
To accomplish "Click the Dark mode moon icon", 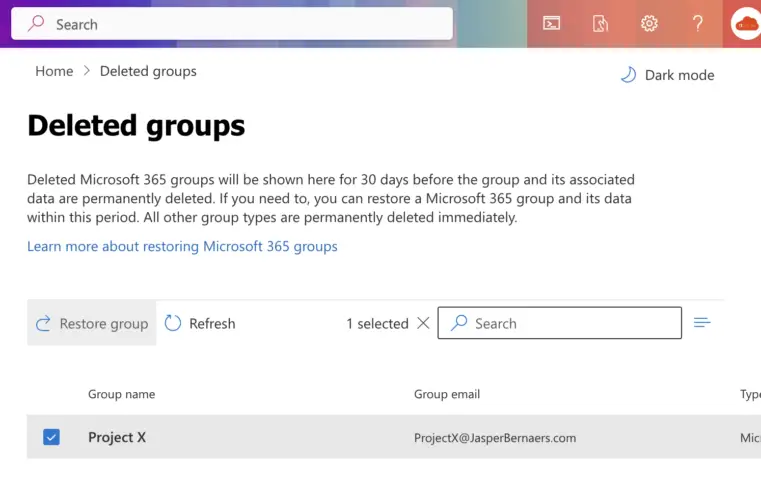I will pyautogui.click(x=629, y=75).
